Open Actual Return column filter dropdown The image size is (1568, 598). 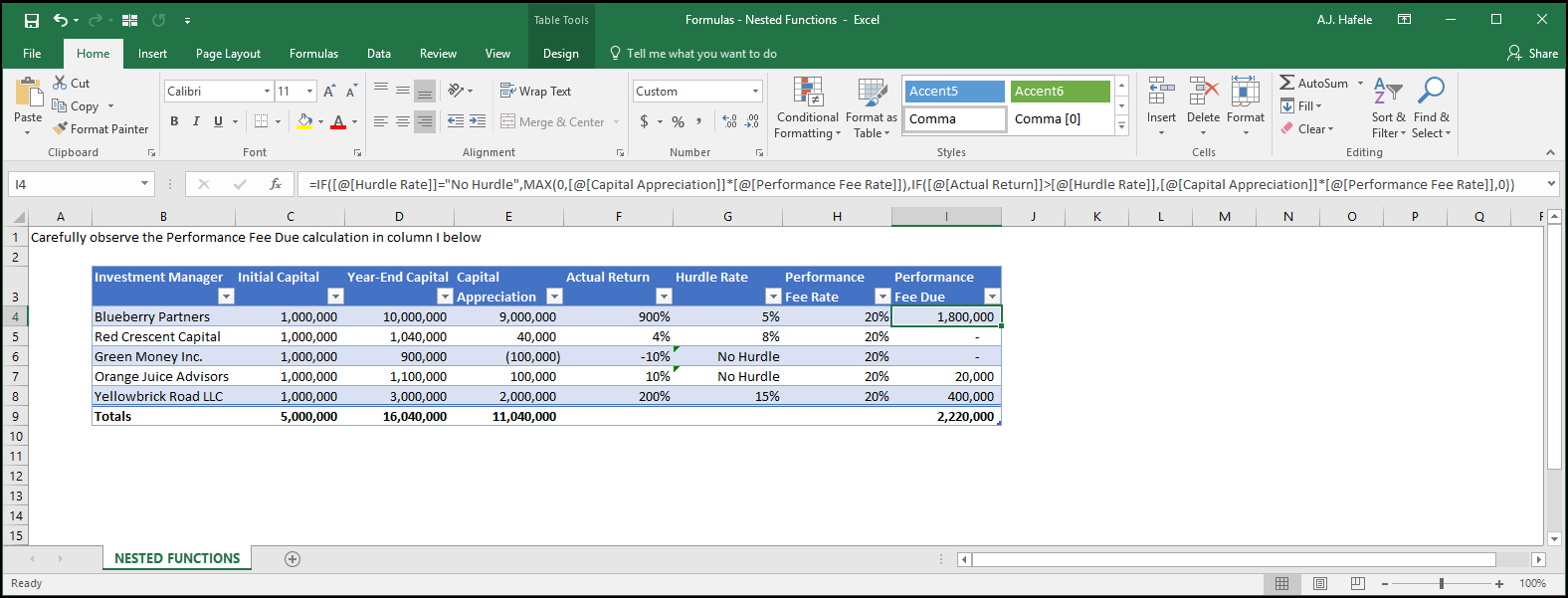(664, 297)
